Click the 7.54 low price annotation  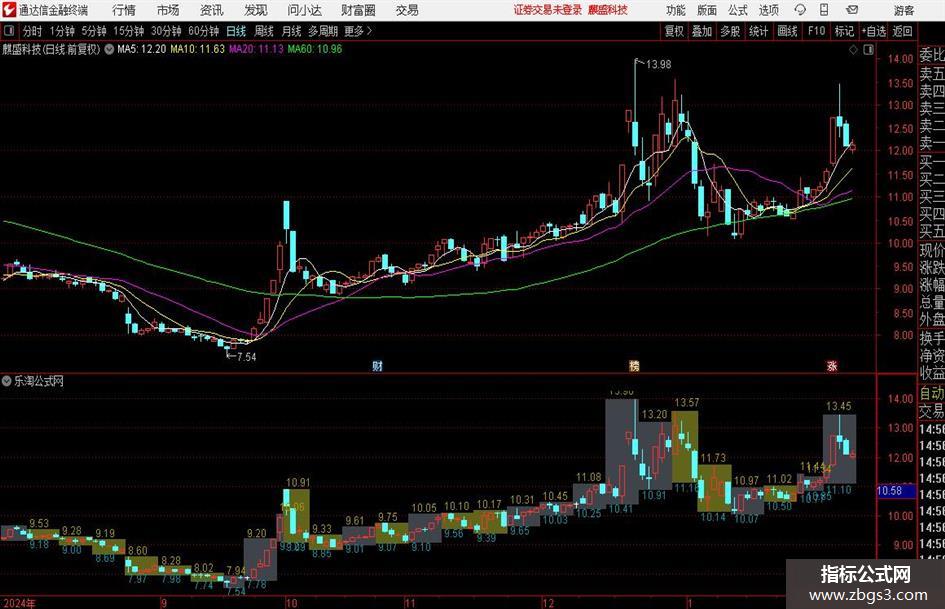tap(246, 357)
